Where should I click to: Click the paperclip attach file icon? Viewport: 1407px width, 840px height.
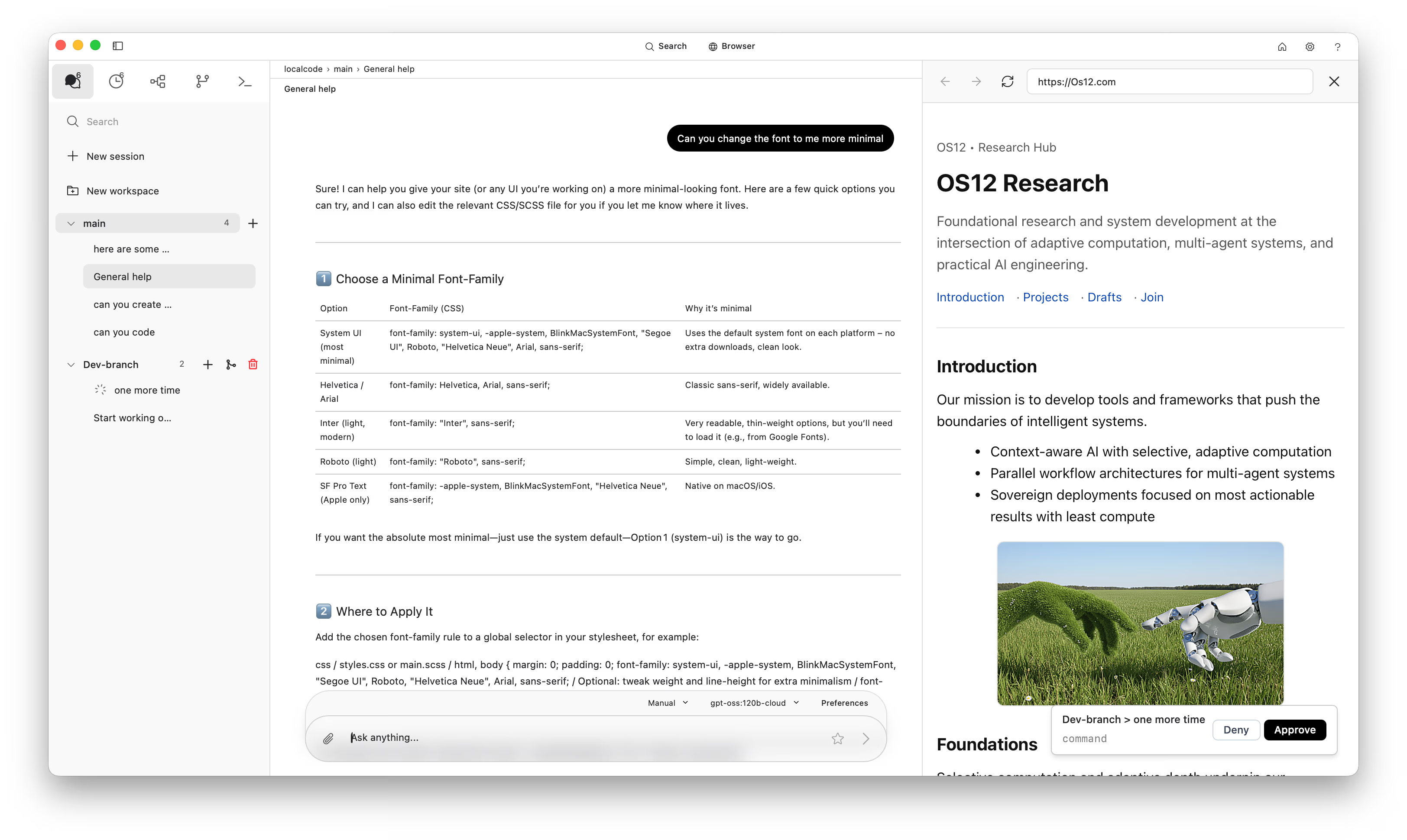(328, 738)
